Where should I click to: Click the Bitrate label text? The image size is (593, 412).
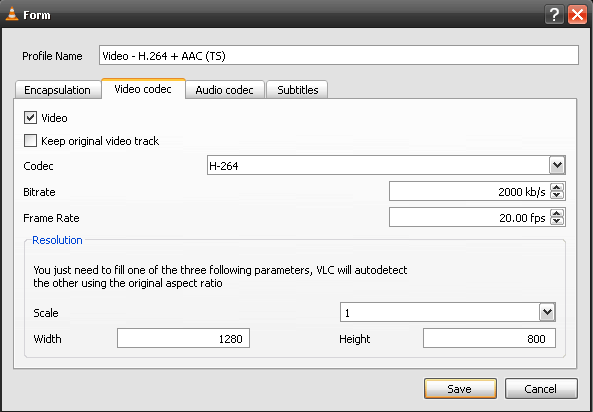pyautogui.click(x=39, y=192)
